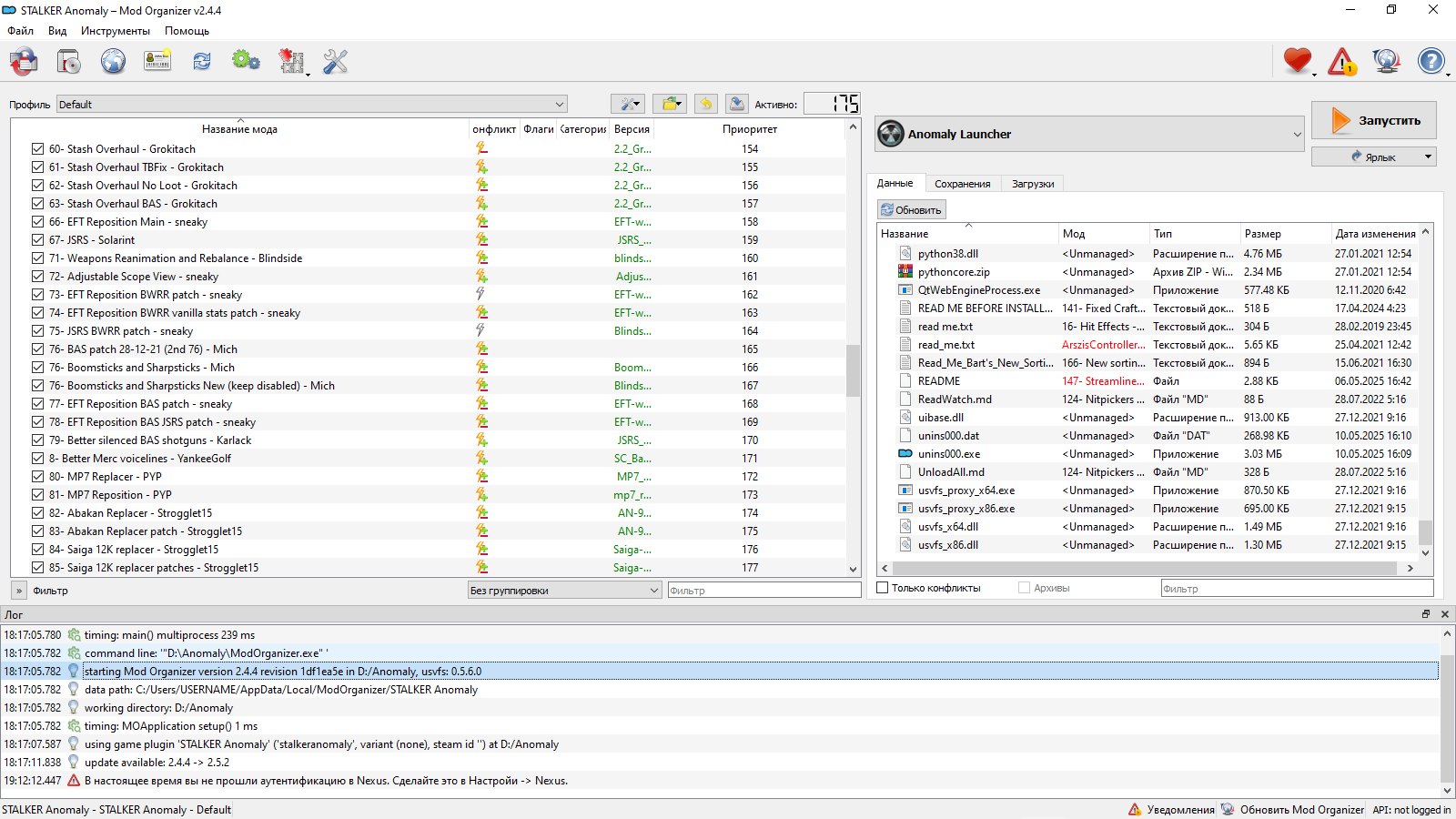Open the puzzle-piece tools plugin menu
This screenshot has height=819, width=1456.
[292, 62]
